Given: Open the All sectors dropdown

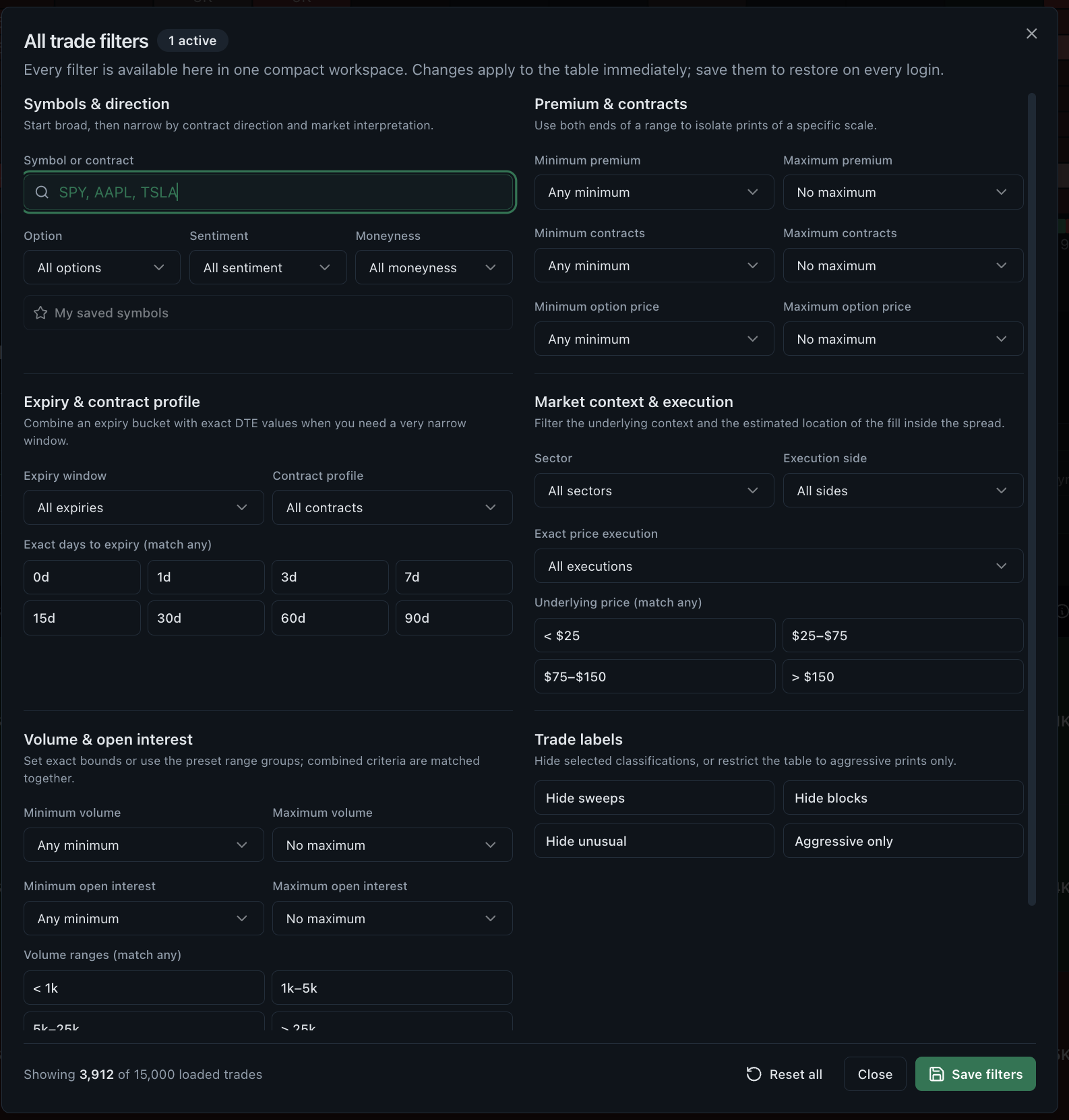Looking at the screenshot, I should coord(654,491).
